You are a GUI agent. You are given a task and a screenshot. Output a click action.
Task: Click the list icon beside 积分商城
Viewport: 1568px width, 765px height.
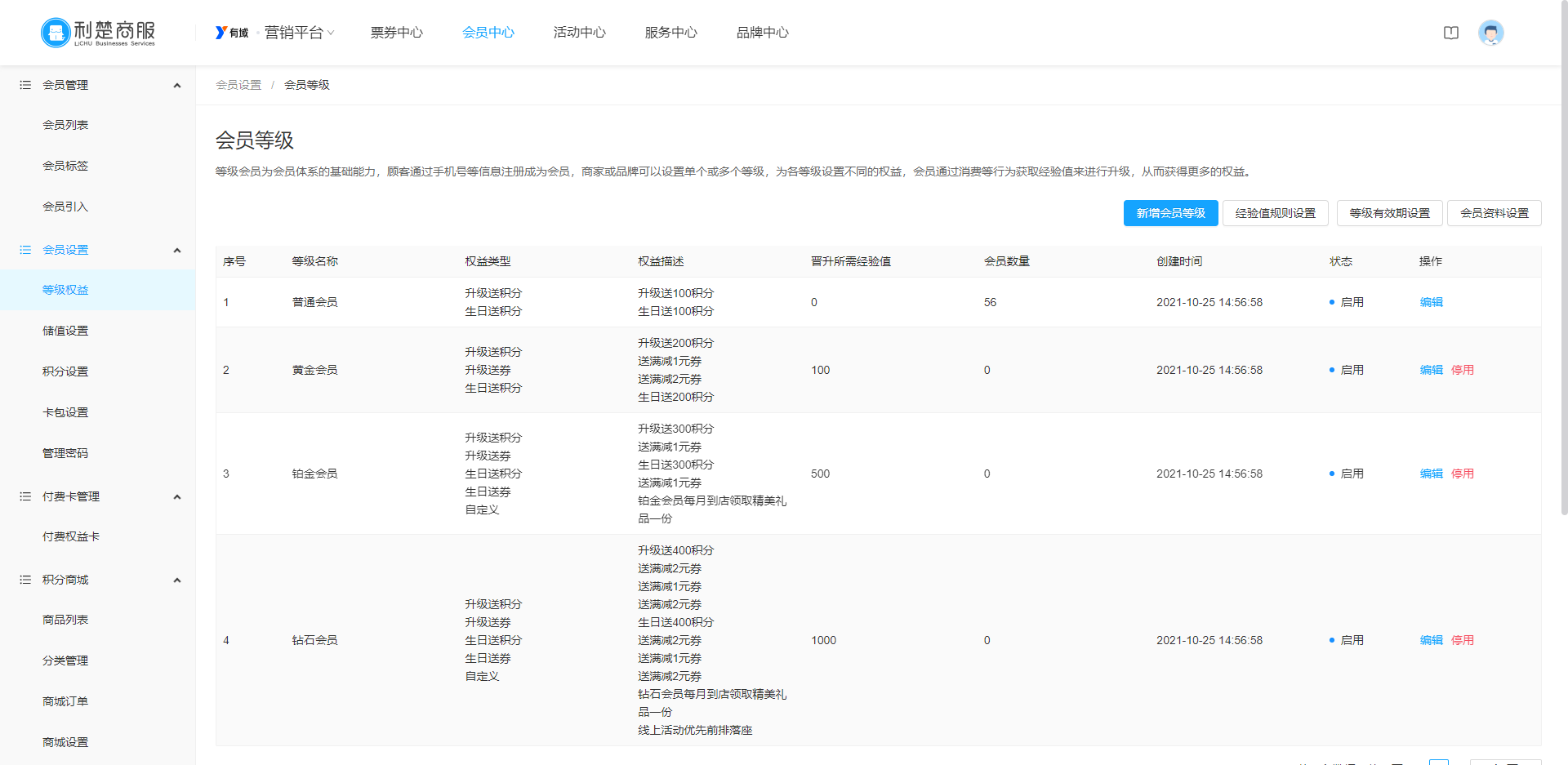coord(25,580)
